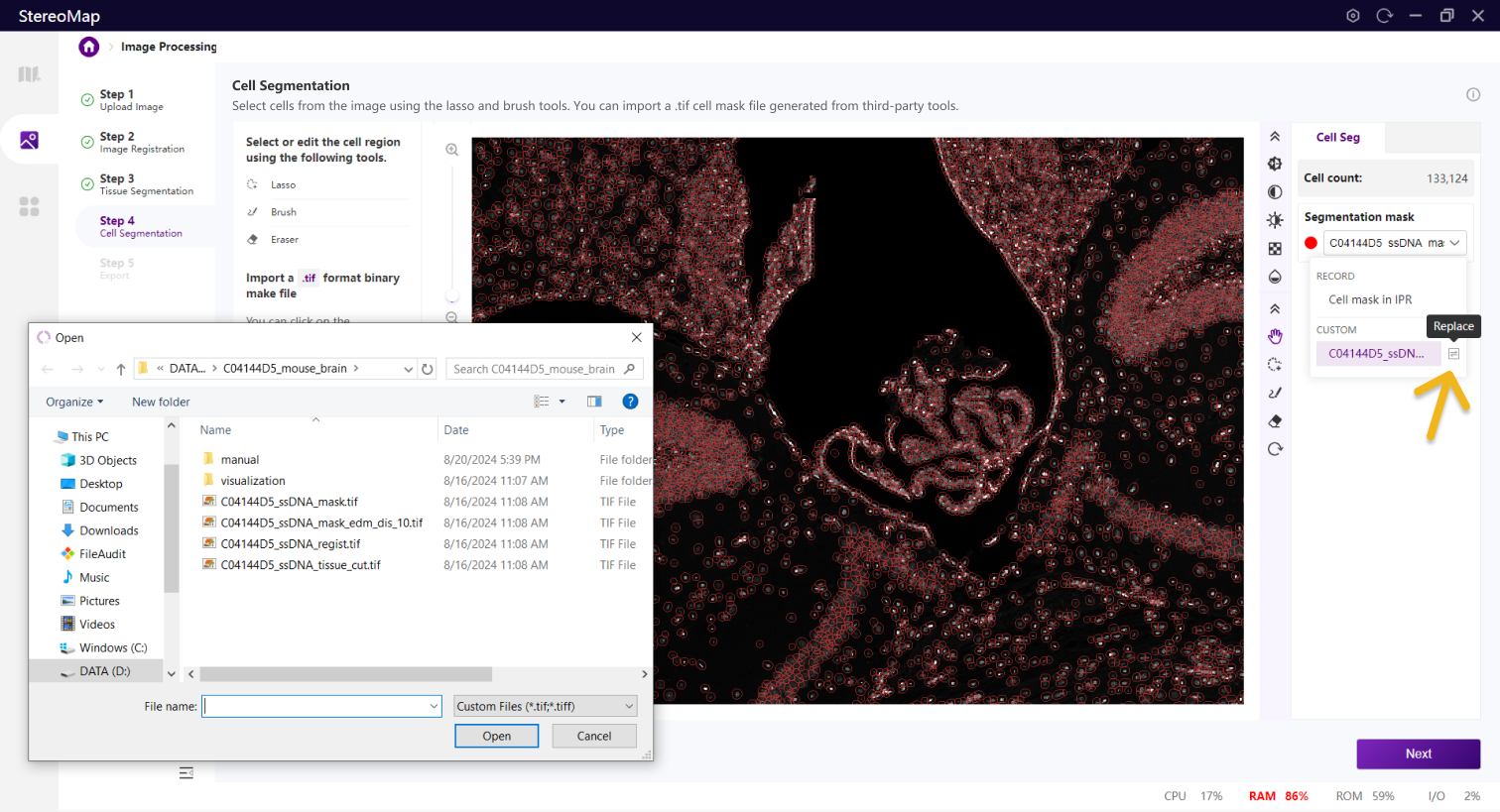Click the Next button
1500x812 pixels.
[x=1418, y=754]
